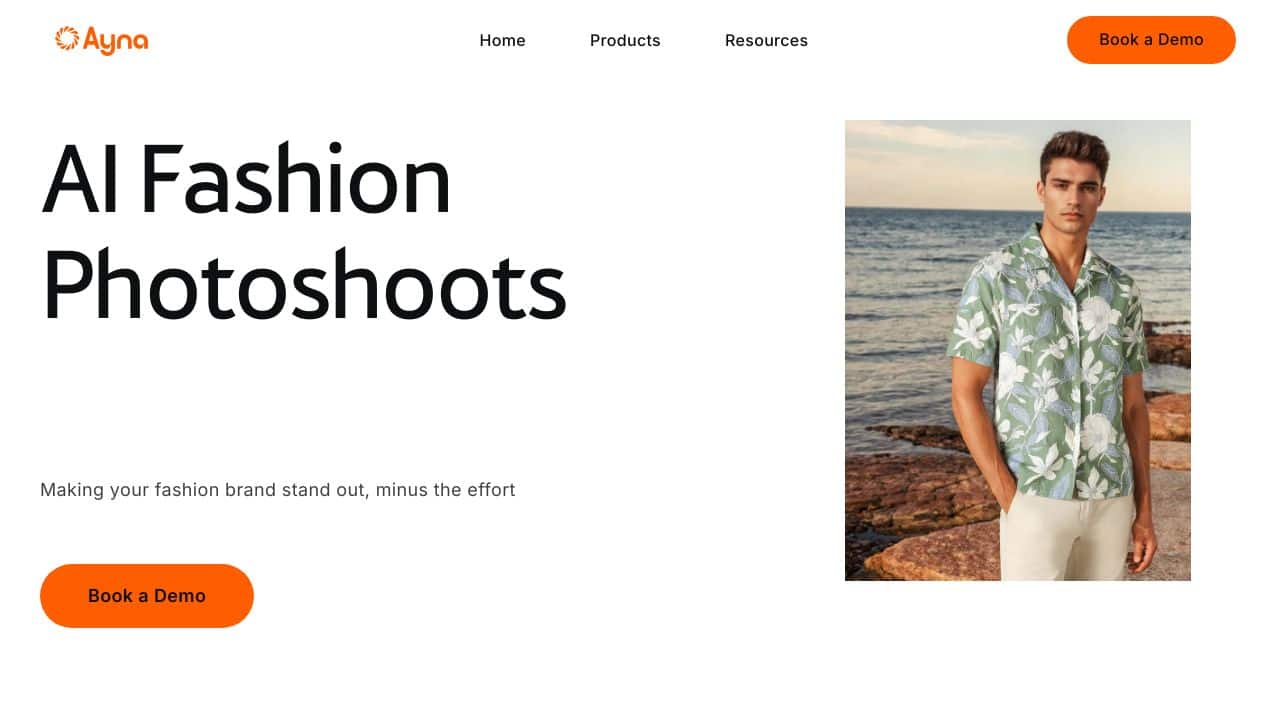Click the tagline about fashion brand effort
This screenshot has width=1280, height=720.
point(278,490)
